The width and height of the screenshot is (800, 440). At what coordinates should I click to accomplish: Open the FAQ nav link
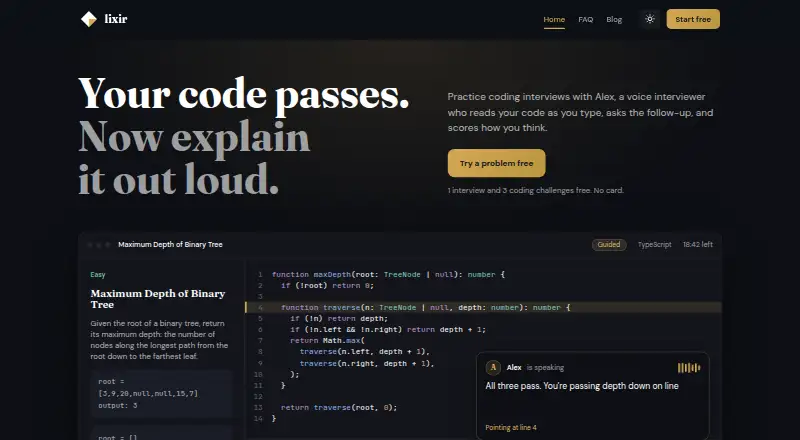586,19
